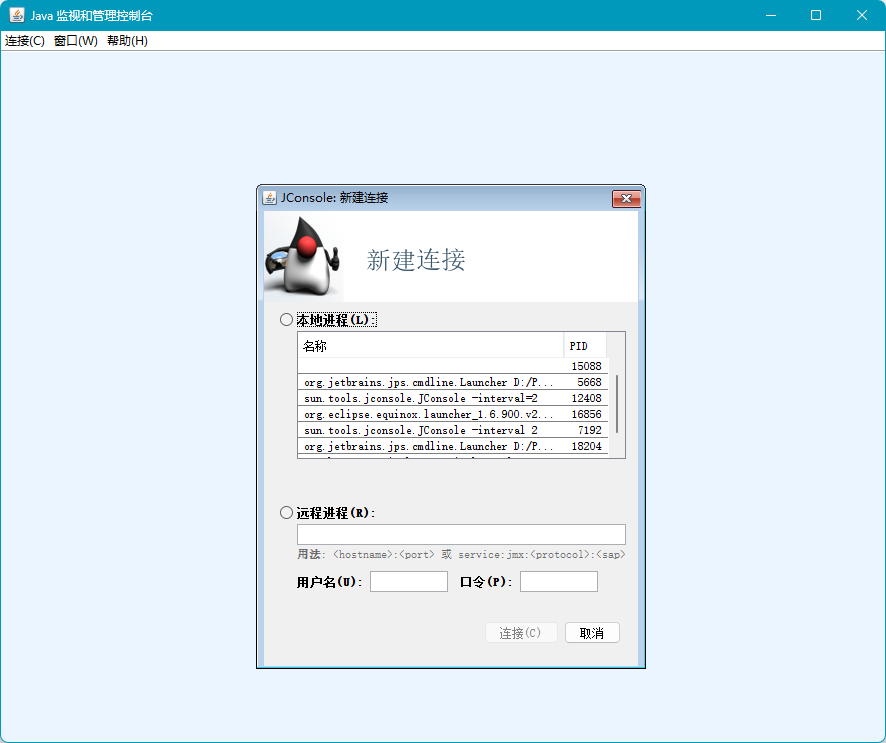
Task: Focus the remote process address field
Action: pyautogui.click(x=461, y=535)
